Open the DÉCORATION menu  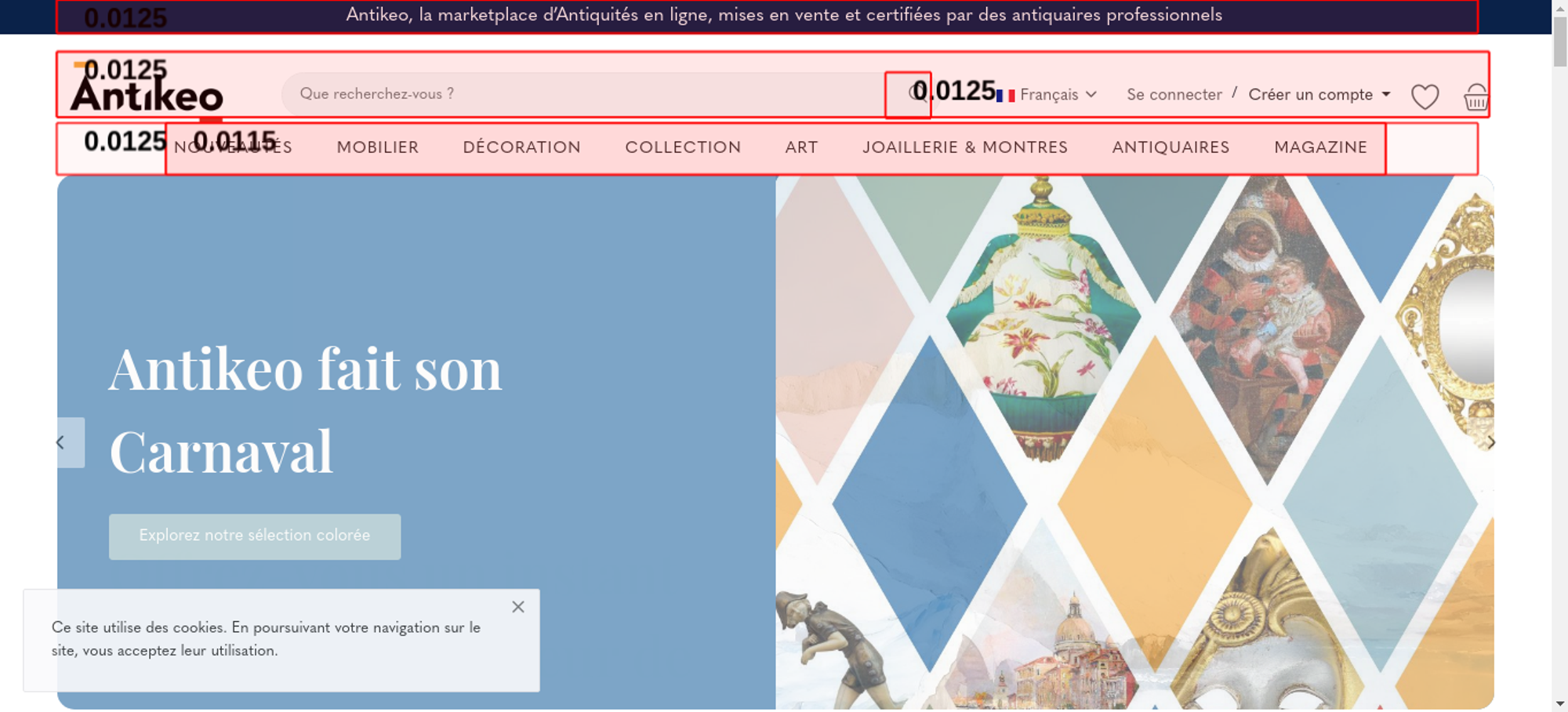[522, 147]
